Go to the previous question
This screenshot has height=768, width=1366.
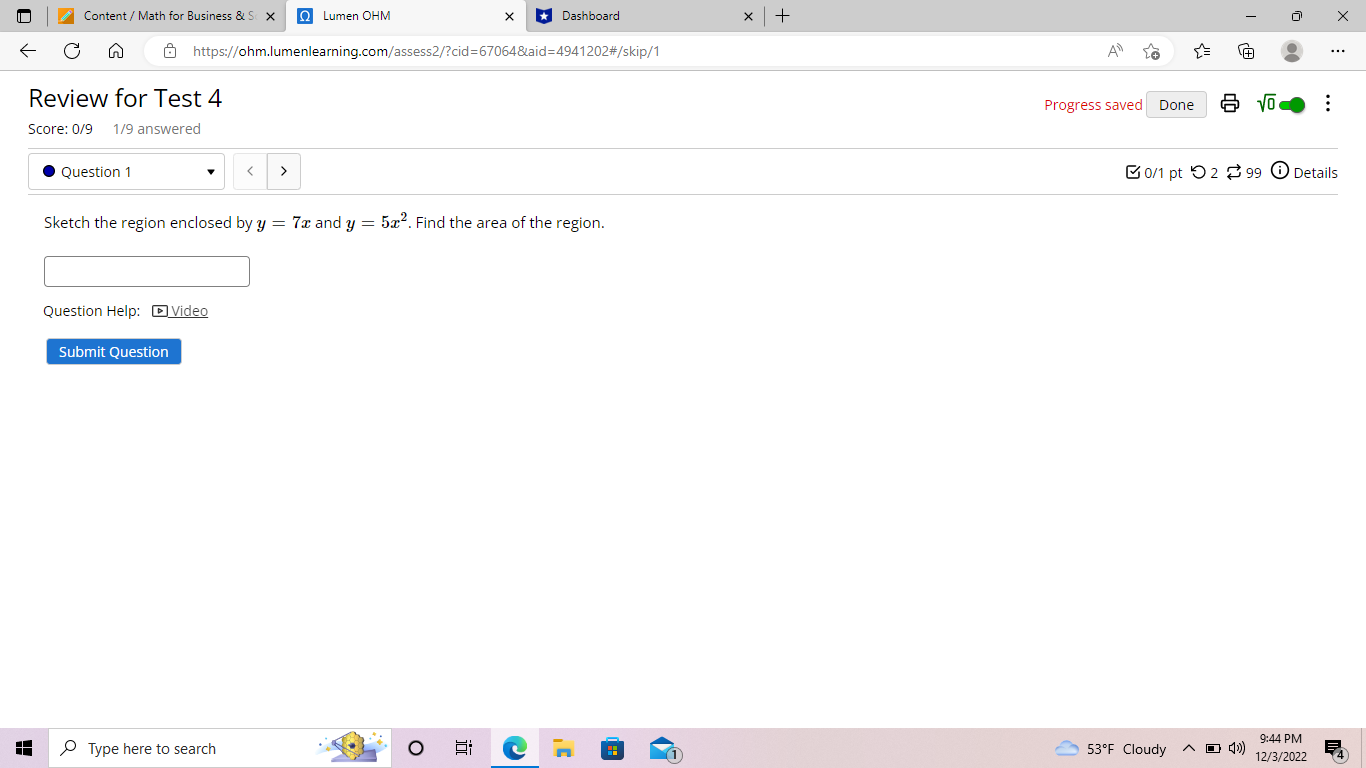(250, 172)
